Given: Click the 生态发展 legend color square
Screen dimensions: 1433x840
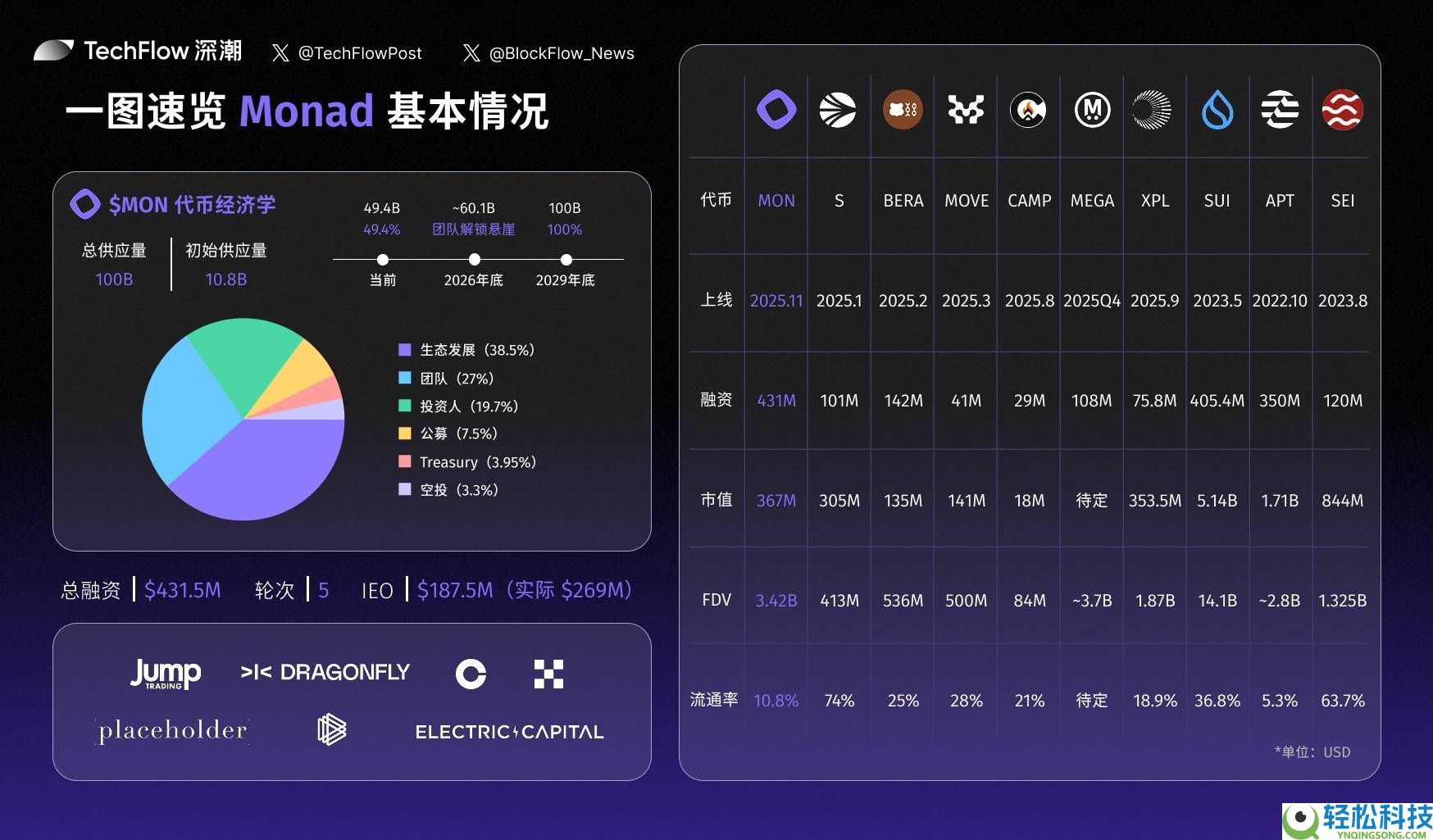Looking at the screenshot, I should tap(403, 350).
